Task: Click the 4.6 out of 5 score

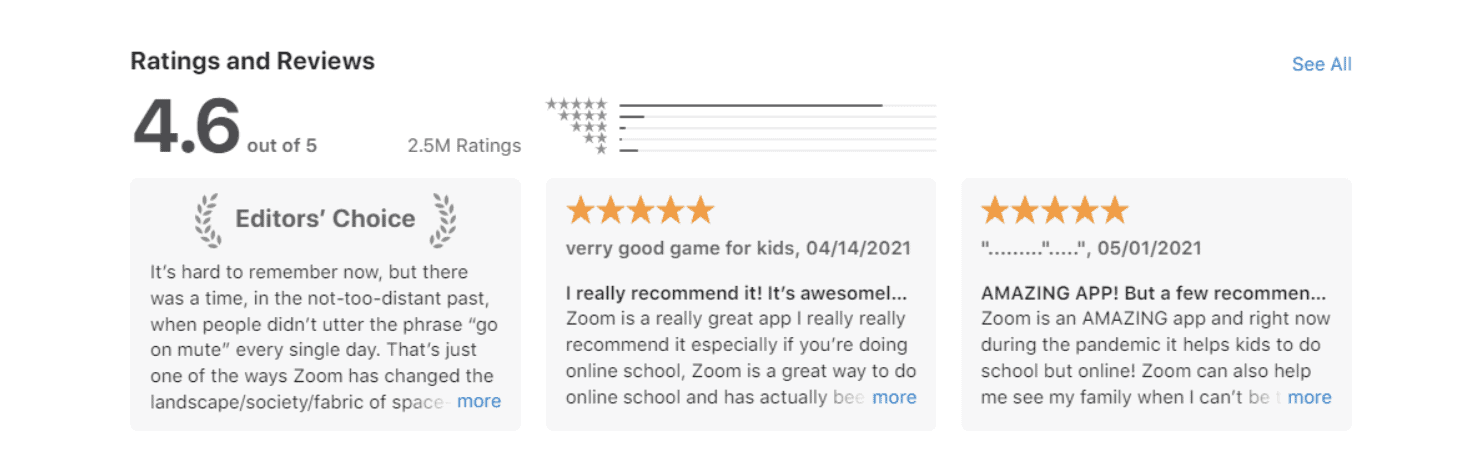Action: [224, 127]
